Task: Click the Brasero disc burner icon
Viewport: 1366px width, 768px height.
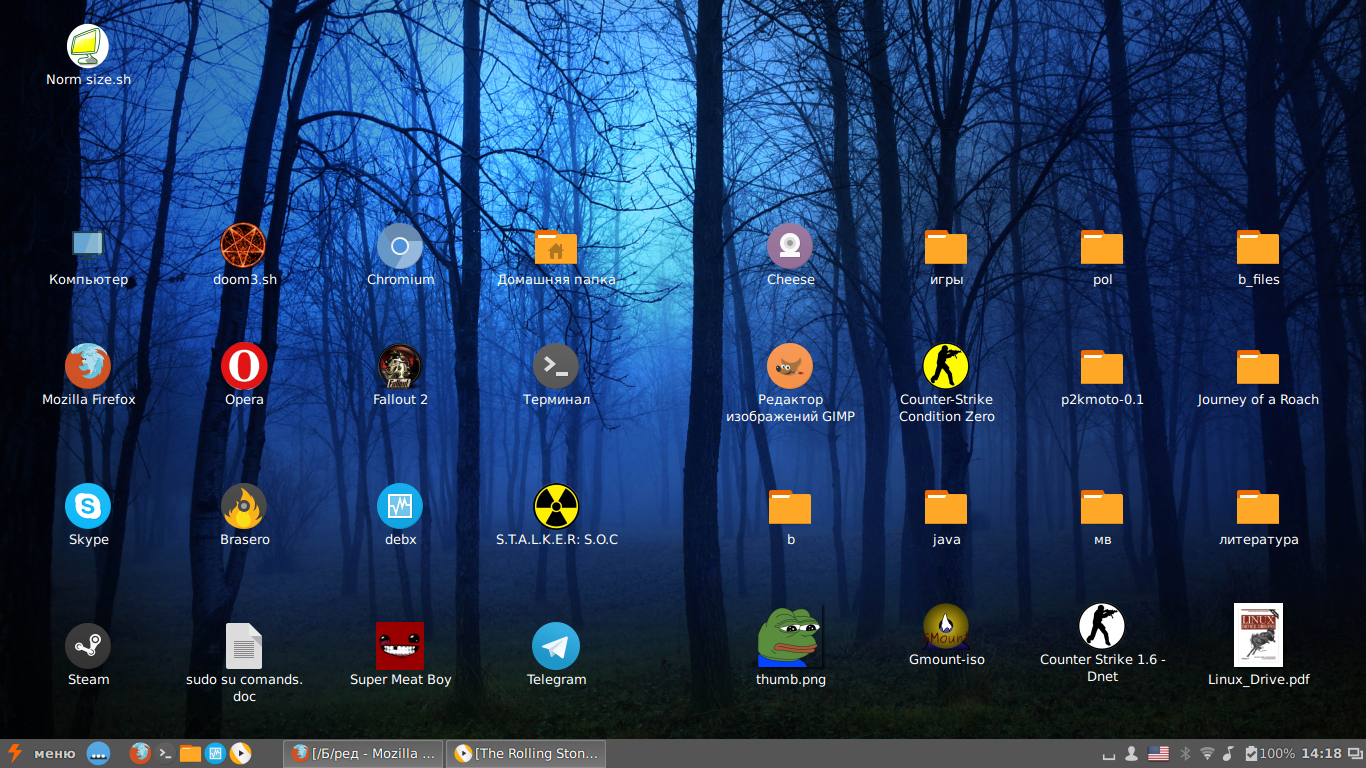Action: click(244, 506)
